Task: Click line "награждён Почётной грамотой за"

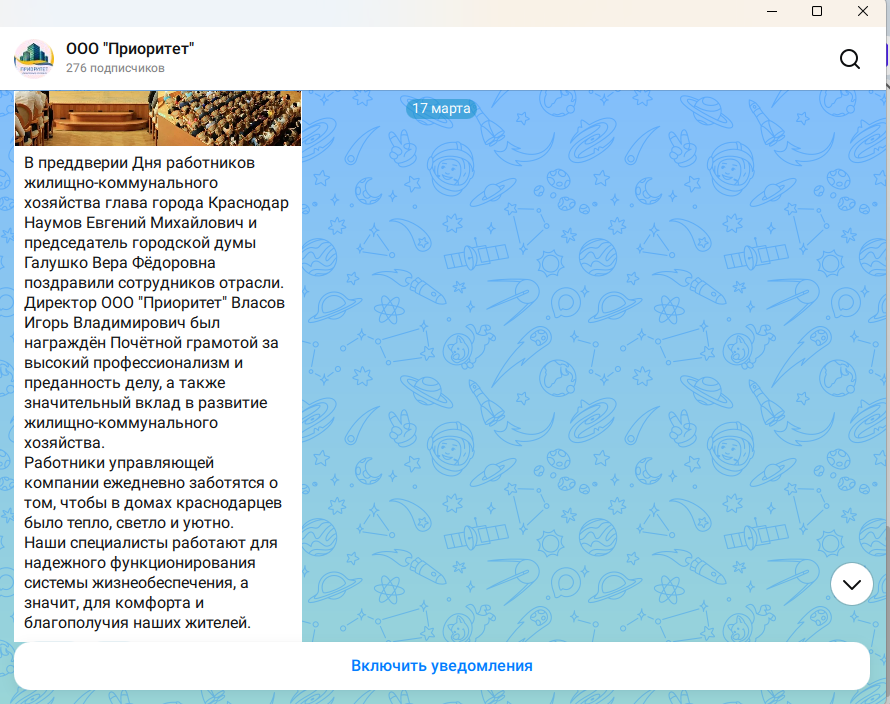Action: click(151, 343)
